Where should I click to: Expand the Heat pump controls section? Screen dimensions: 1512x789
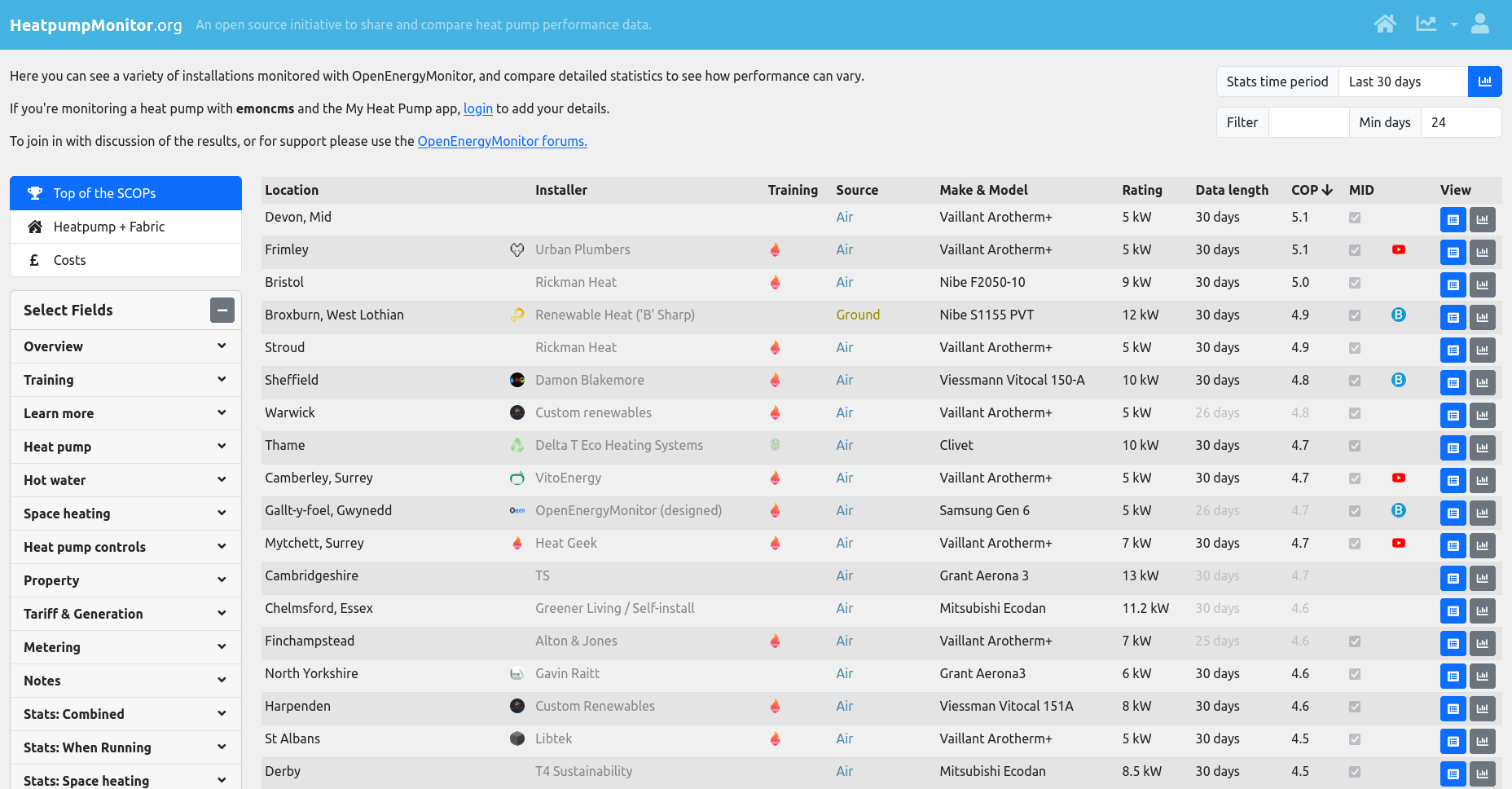tap(125, 547)
